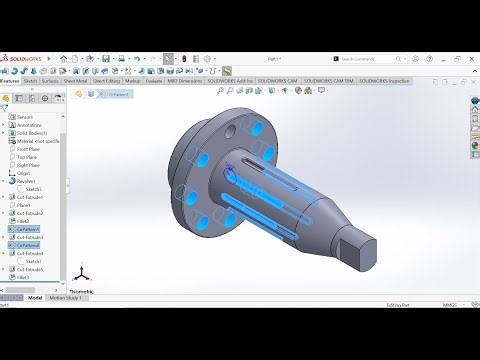Open the Home welcome dialog icon
The image size is (480, 360).
[x=63, y=59]
